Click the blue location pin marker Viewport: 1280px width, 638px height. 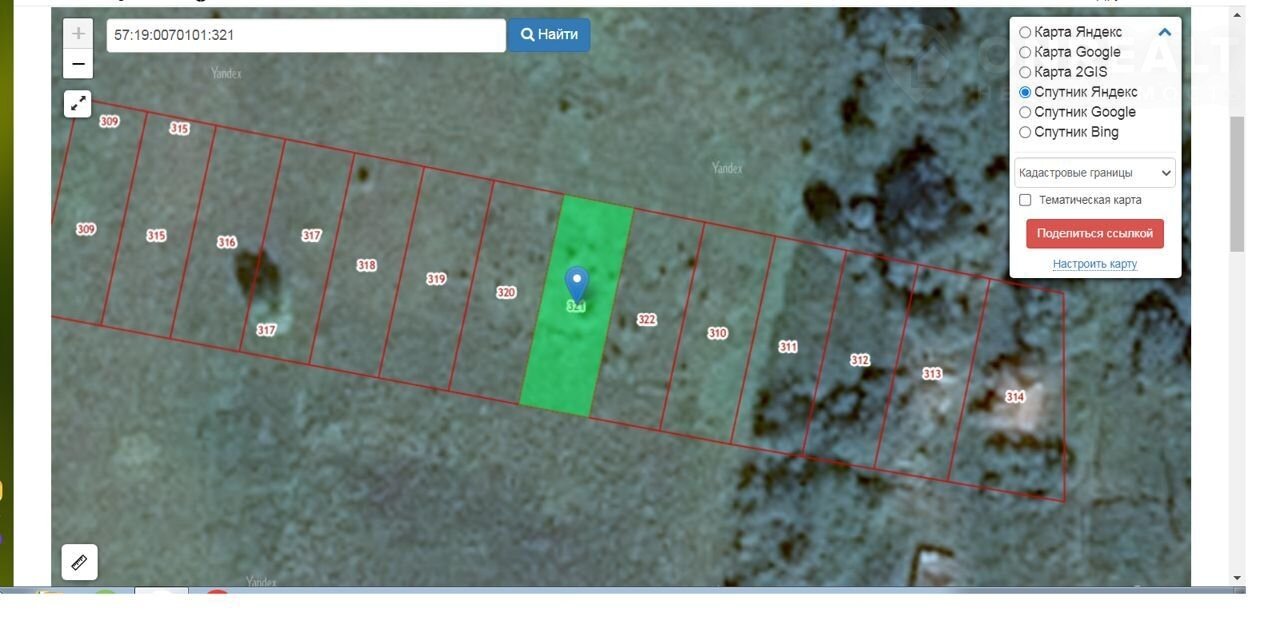click(x=576, y=284)
